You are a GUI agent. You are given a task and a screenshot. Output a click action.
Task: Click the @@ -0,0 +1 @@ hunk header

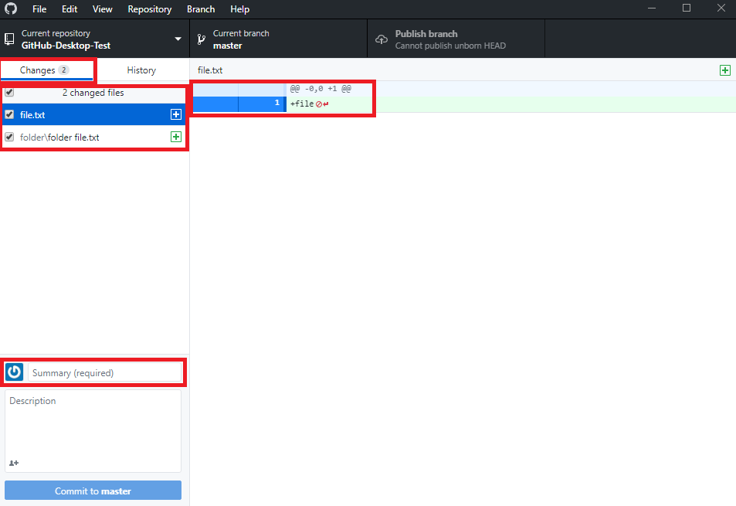point(320,89)
